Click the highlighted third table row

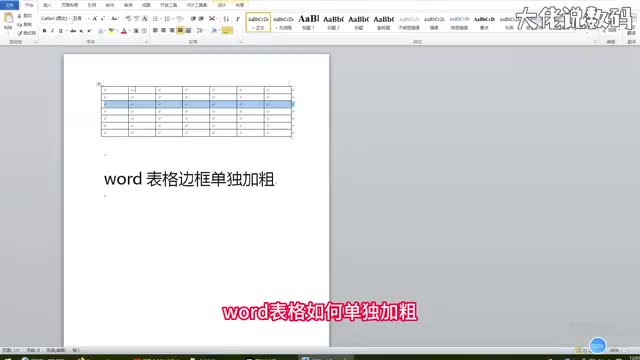click(x=197, y=104)
